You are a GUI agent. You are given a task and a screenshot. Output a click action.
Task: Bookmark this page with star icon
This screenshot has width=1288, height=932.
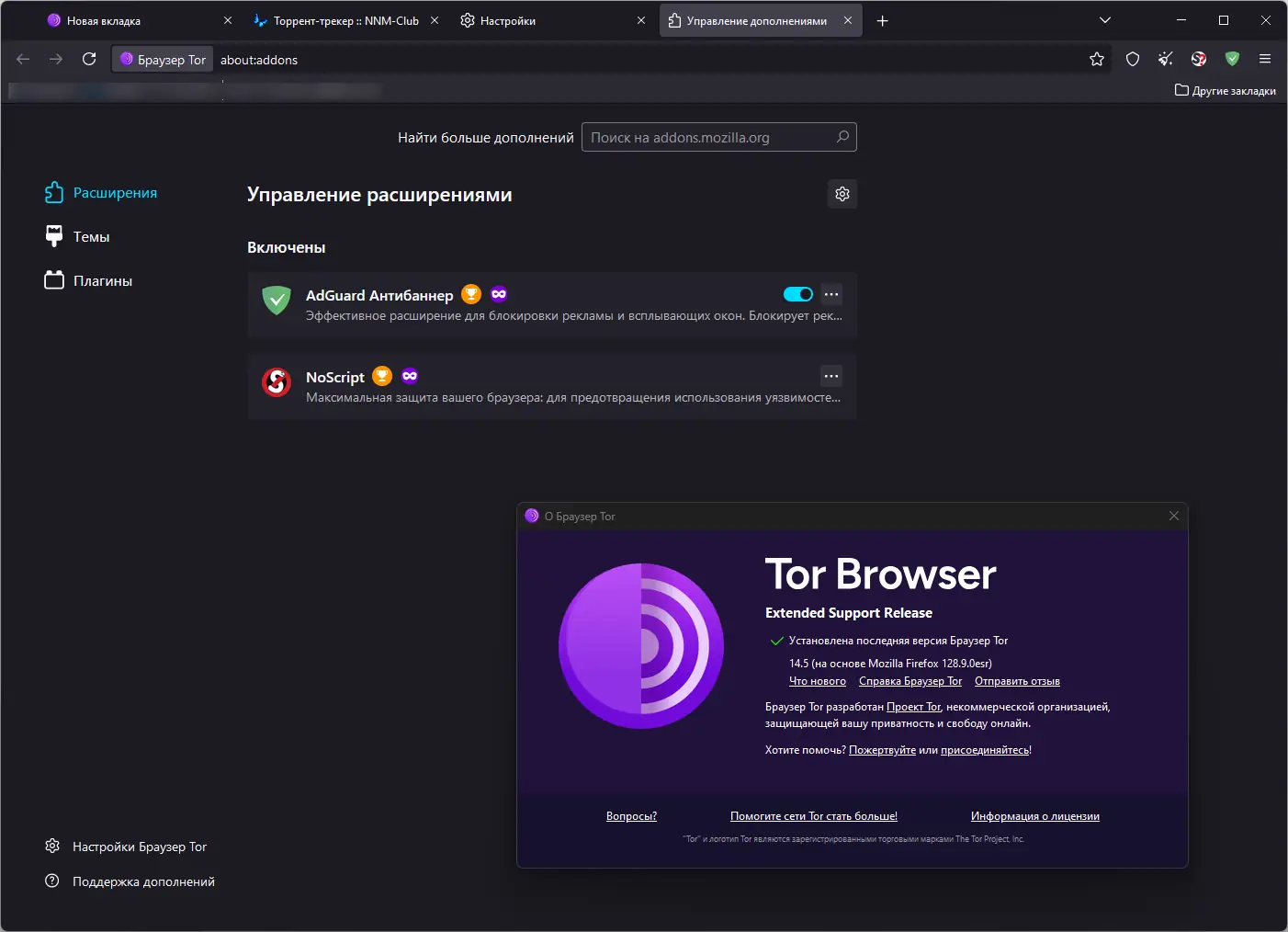click(1097, 59)
